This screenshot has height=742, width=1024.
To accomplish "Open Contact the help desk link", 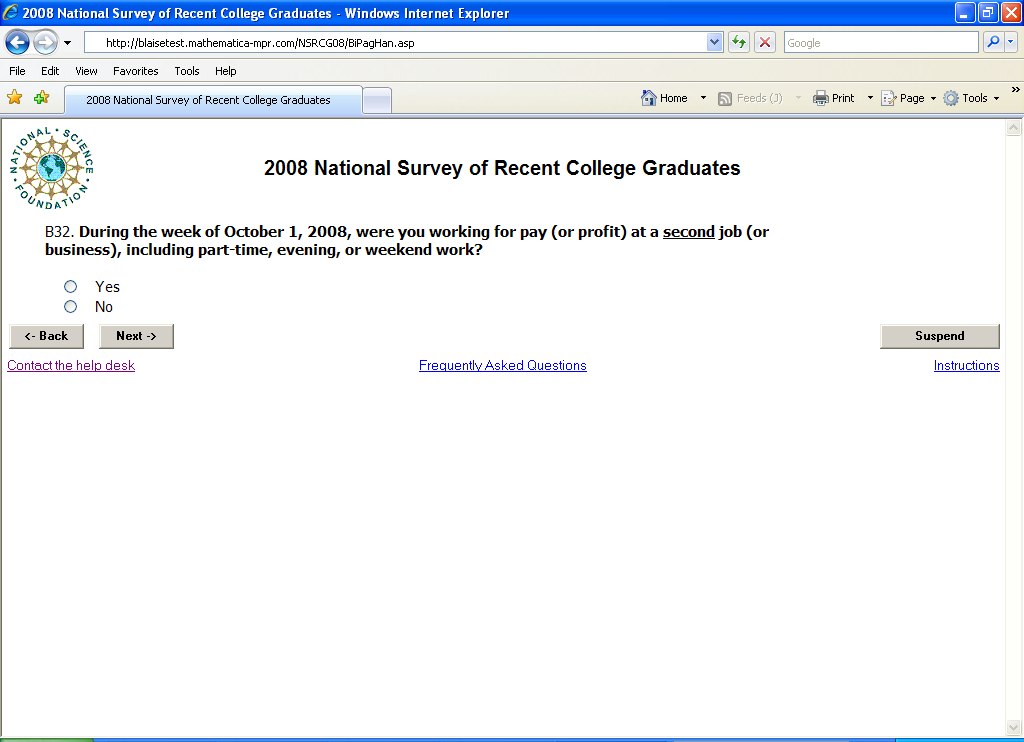I will coord(71,365).
